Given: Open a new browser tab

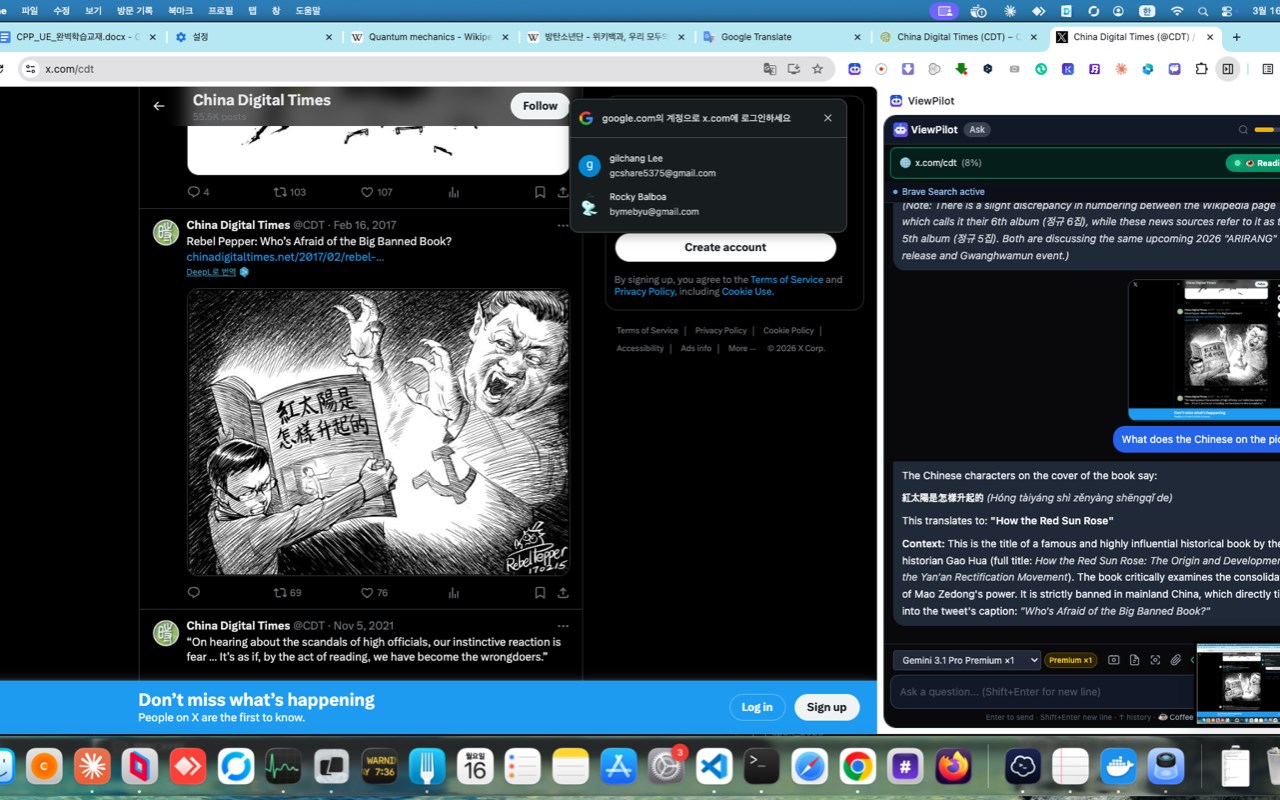Looking at the screenshot, I should (1236, 37).
